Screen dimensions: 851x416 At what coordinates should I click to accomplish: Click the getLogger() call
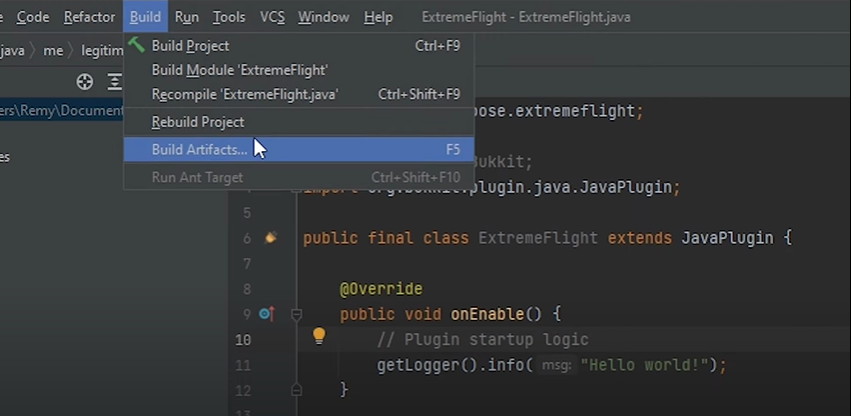427,365
